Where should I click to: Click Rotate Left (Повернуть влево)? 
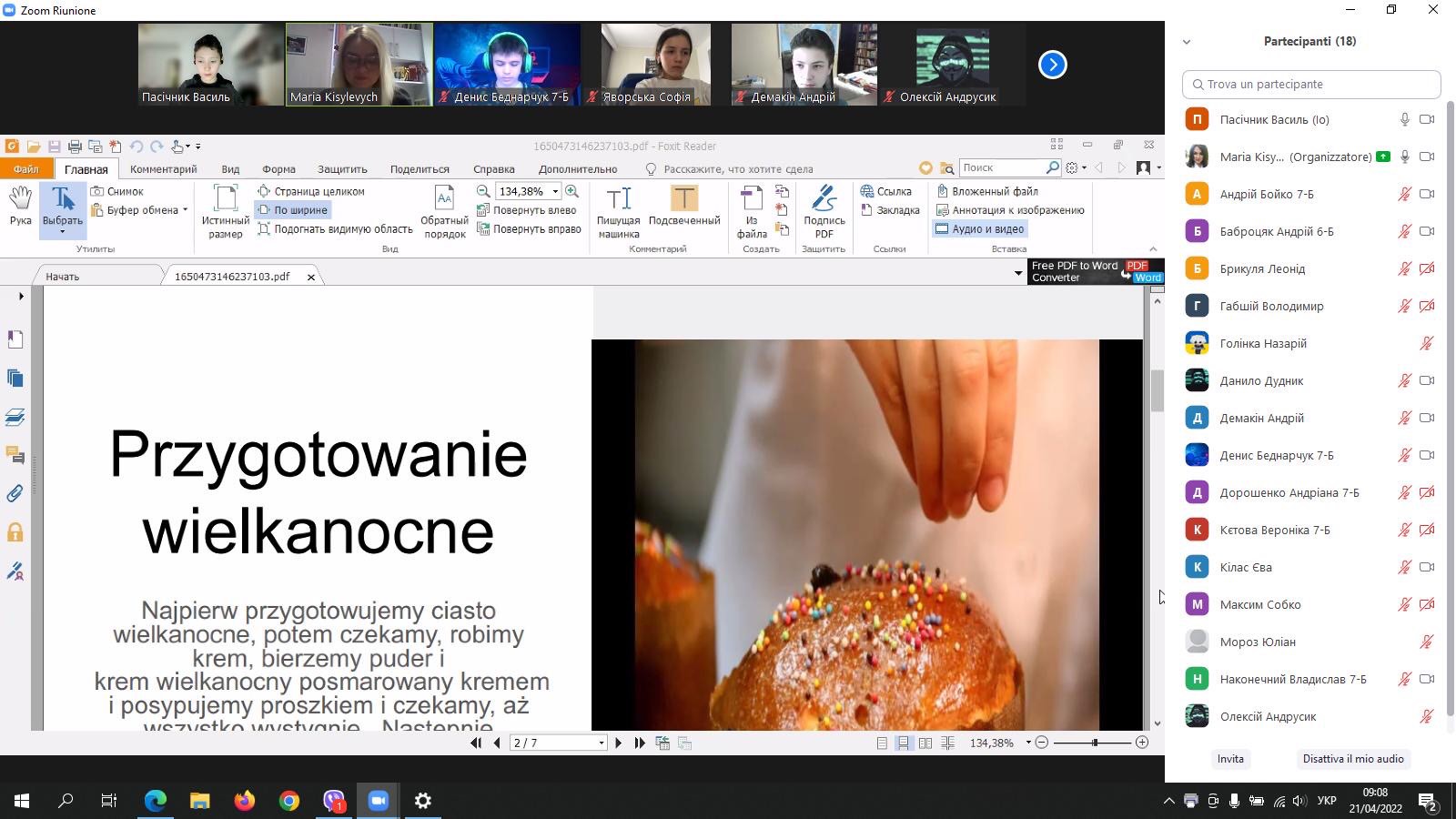pyautogui.click(x=527, y=210)
